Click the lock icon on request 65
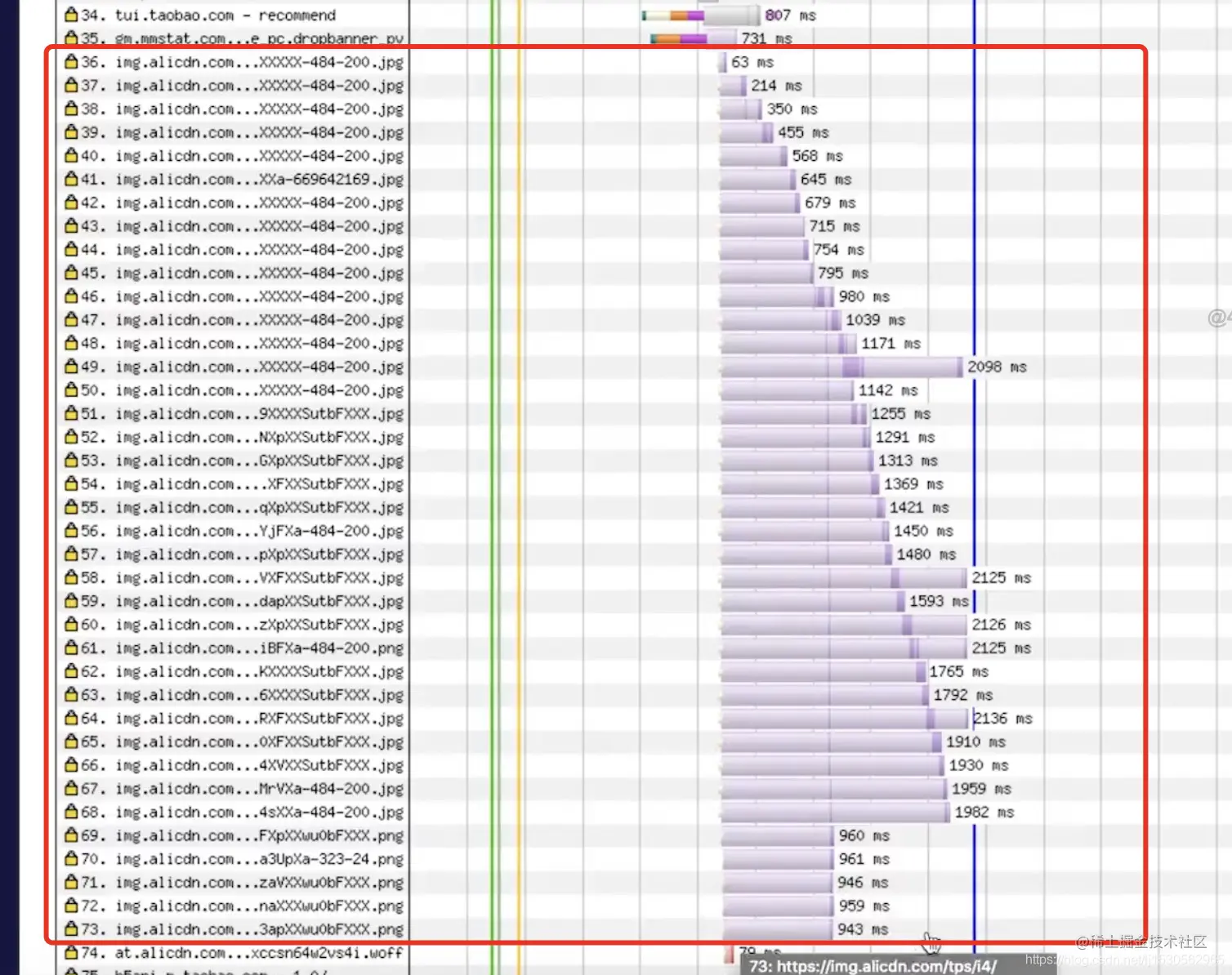The image size is (1232, 975). click(x=71, y=741)
